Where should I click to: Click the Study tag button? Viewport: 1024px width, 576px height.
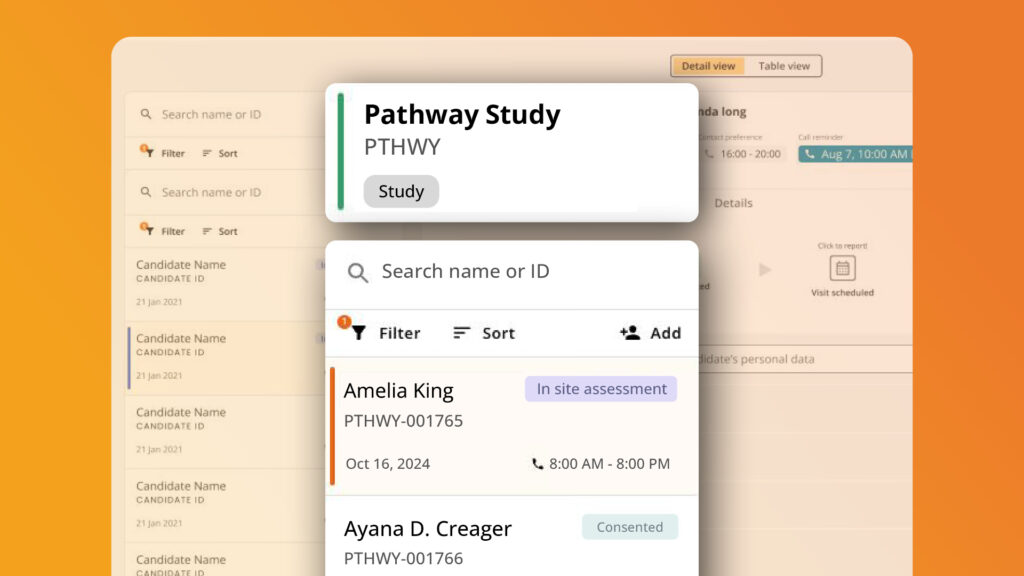click(x=401, y=191)
